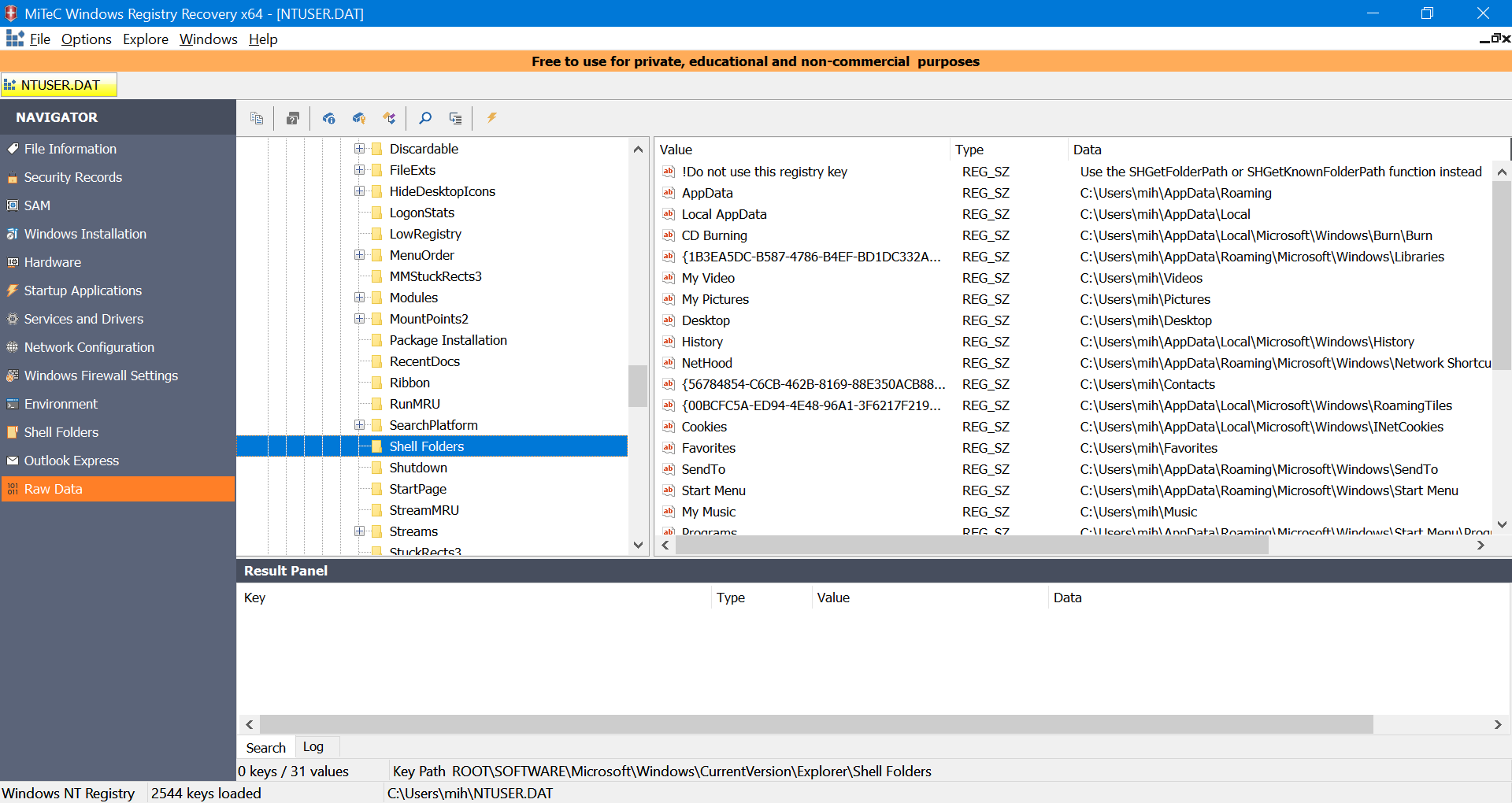1512x803 pixels.
Task: Click the blue box with info badge icon
Action: (x=329, y=118)
